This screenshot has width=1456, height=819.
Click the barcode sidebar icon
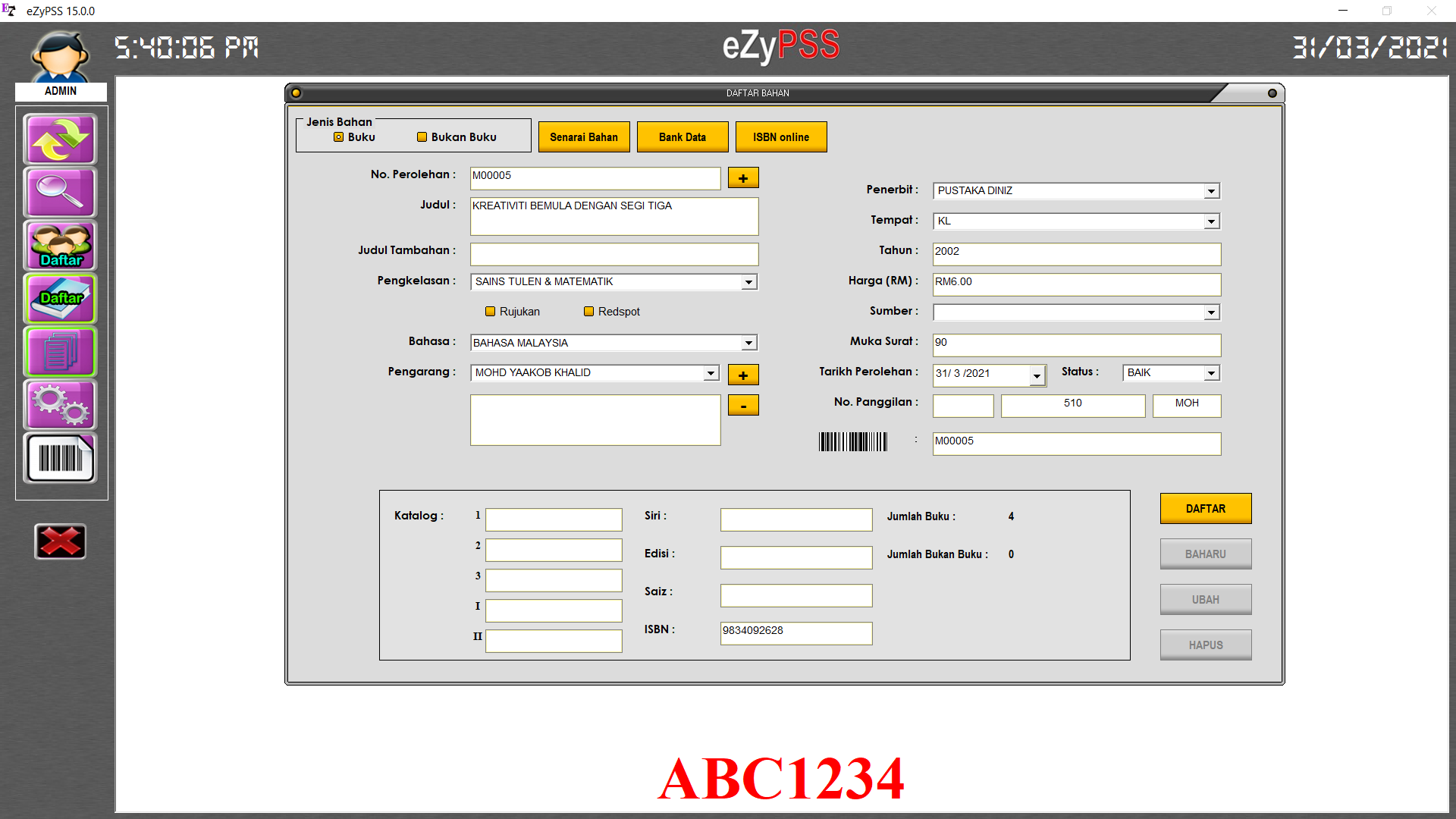(60, 458)
